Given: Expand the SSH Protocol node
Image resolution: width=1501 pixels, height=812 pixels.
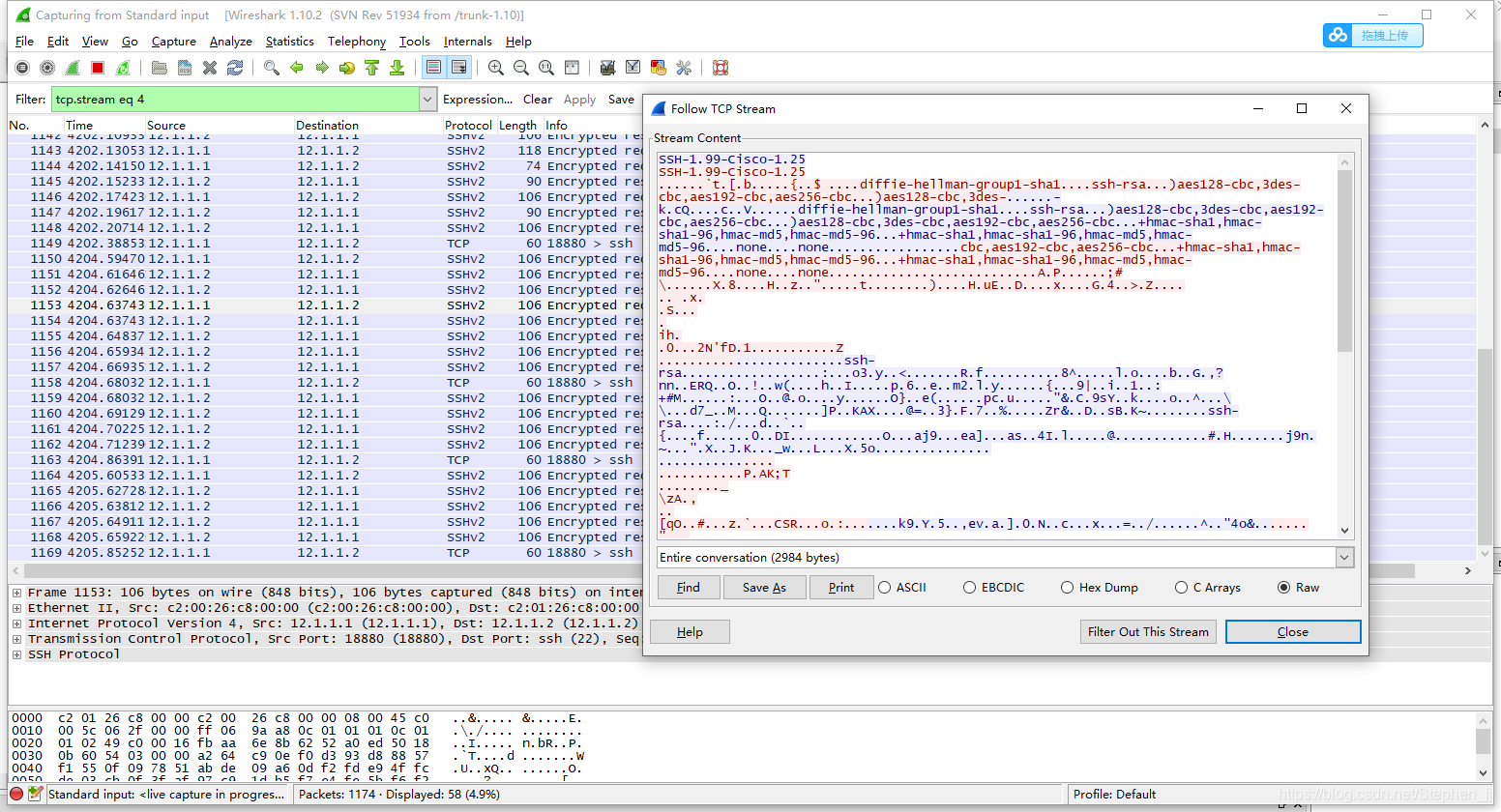Looking at the screenshot, I should pos(16,654).
